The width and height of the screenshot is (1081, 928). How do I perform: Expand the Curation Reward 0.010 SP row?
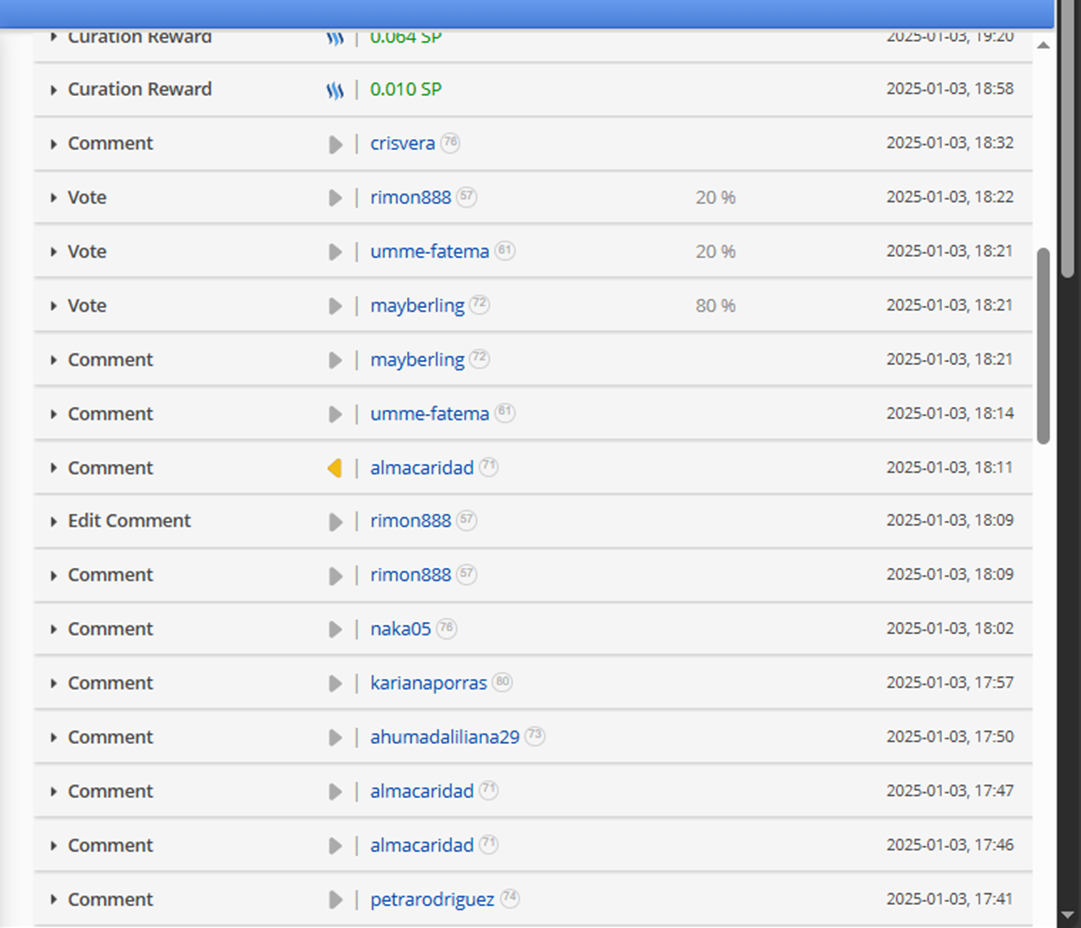(53, 90)
